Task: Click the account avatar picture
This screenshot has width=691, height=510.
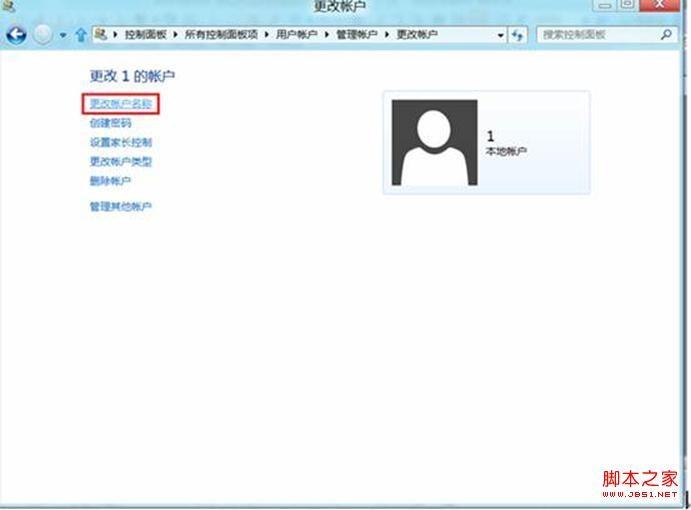Action: tap(435, 142)
